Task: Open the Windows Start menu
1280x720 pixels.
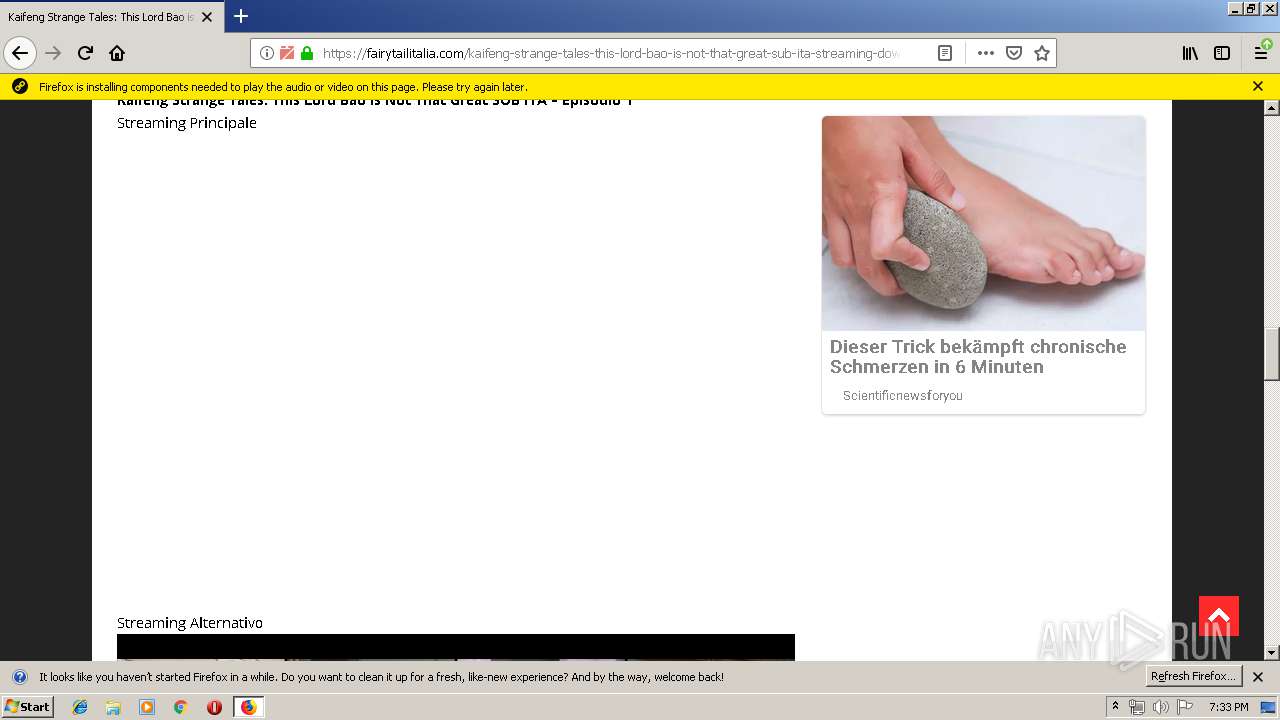Action: coord(27,707)
